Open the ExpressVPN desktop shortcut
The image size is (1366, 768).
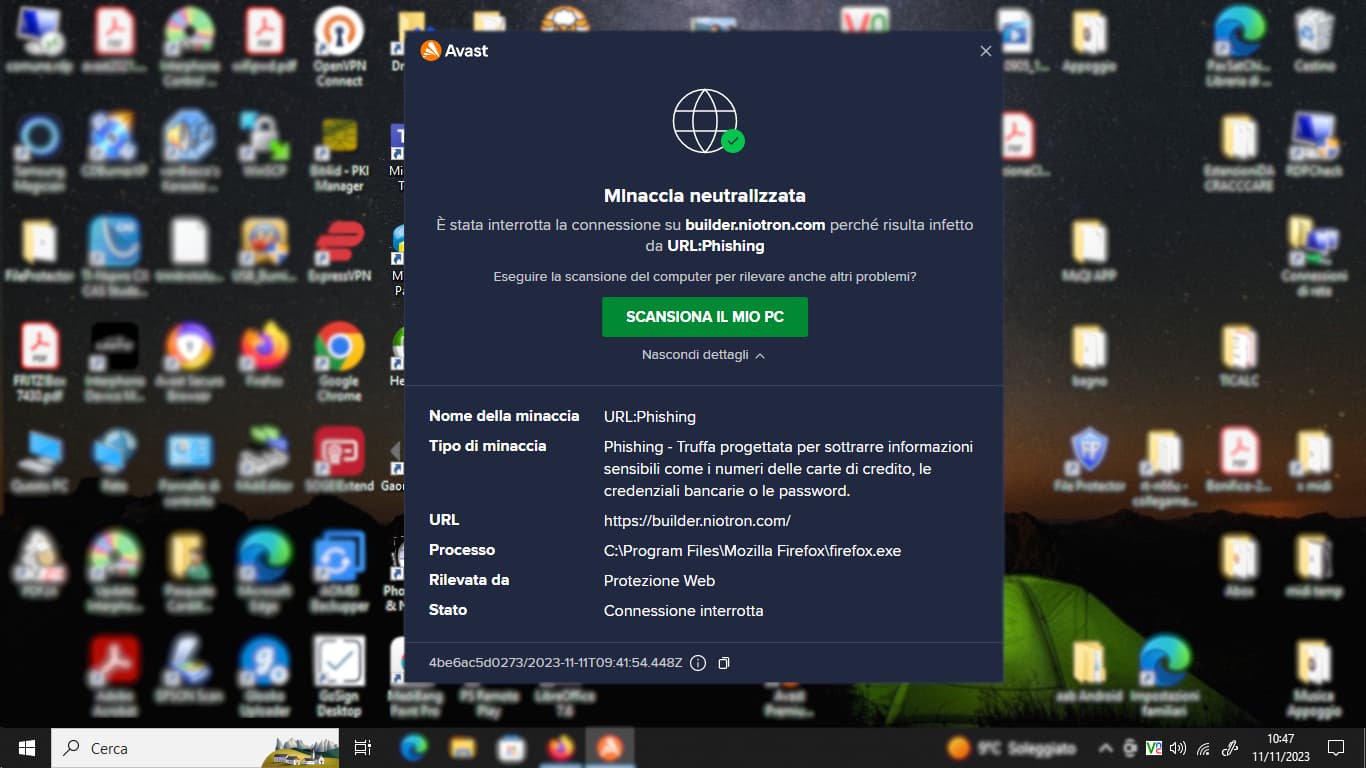coord(339,251)
